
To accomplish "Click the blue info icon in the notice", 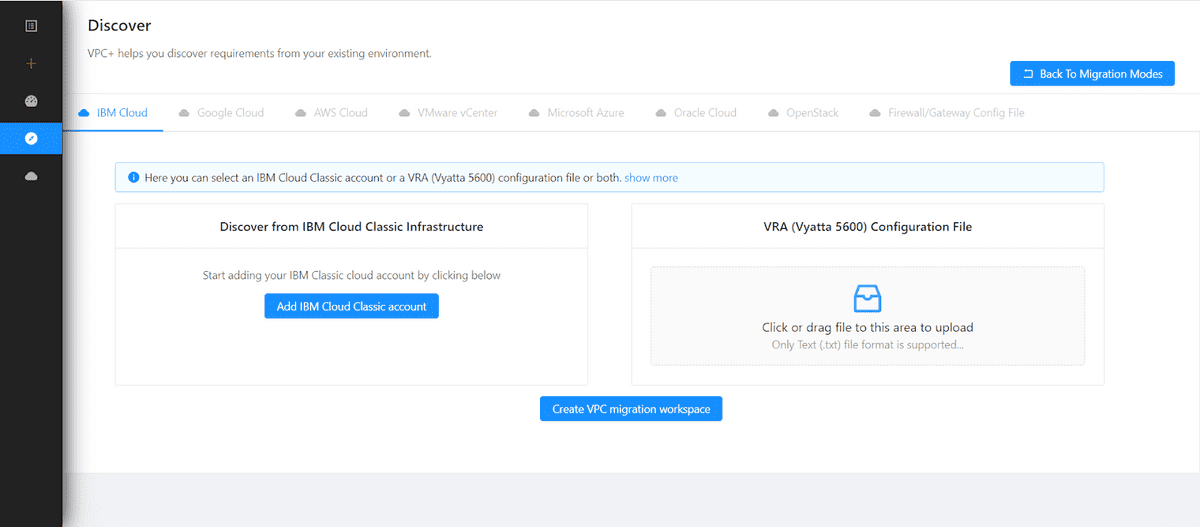I will pyautogui.click(x=134, y=177).
